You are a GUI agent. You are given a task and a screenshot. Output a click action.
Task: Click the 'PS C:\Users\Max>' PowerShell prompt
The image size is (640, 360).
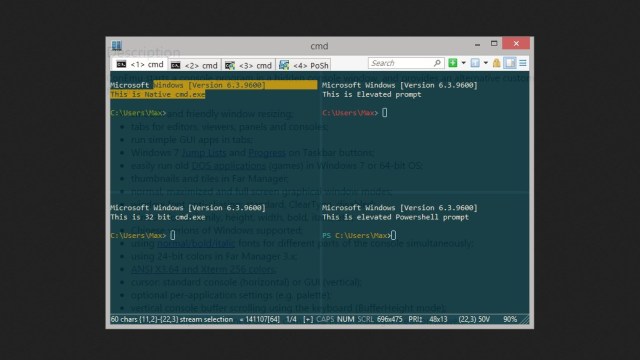[356, 236]
